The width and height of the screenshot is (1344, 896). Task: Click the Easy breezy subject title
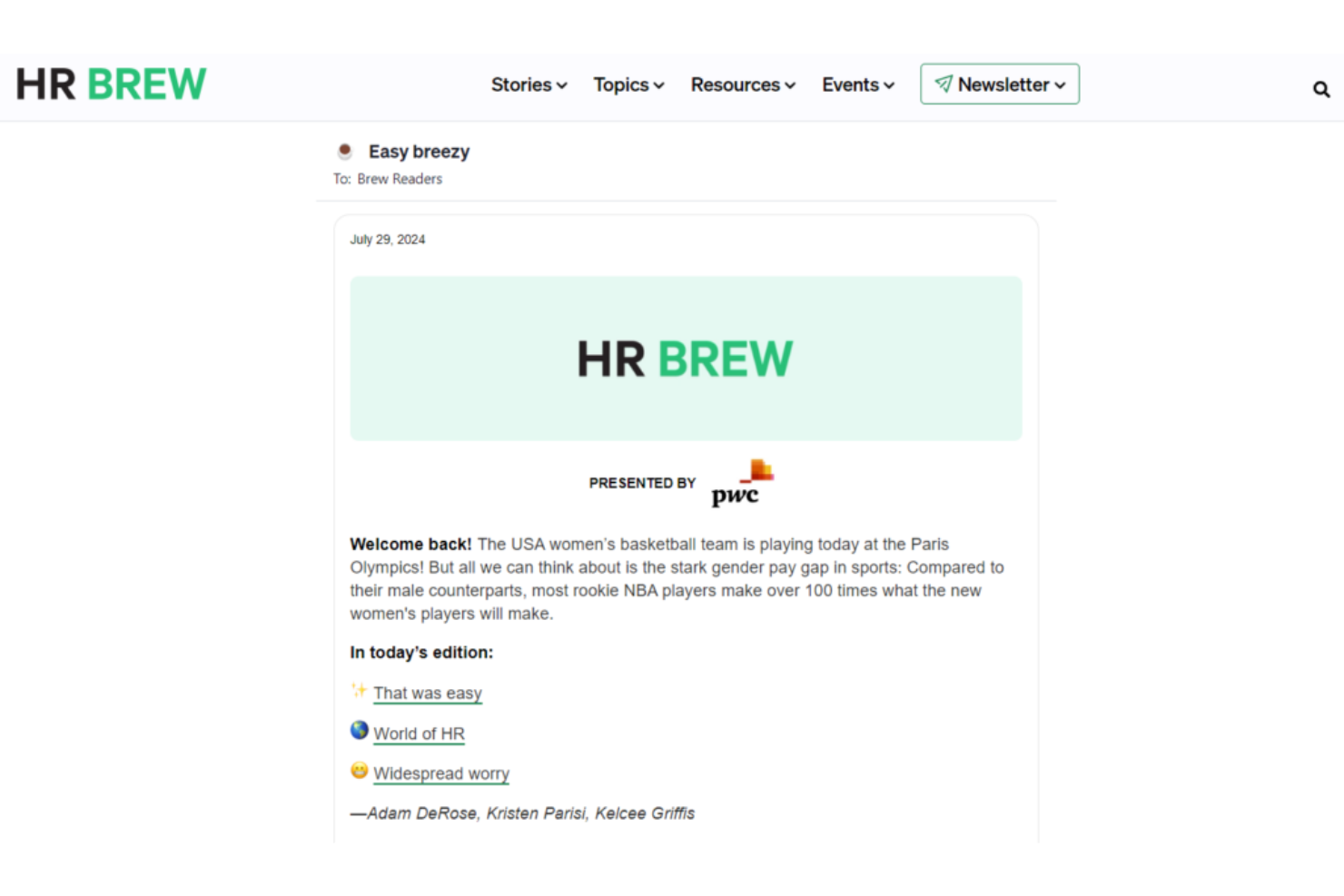420,152
